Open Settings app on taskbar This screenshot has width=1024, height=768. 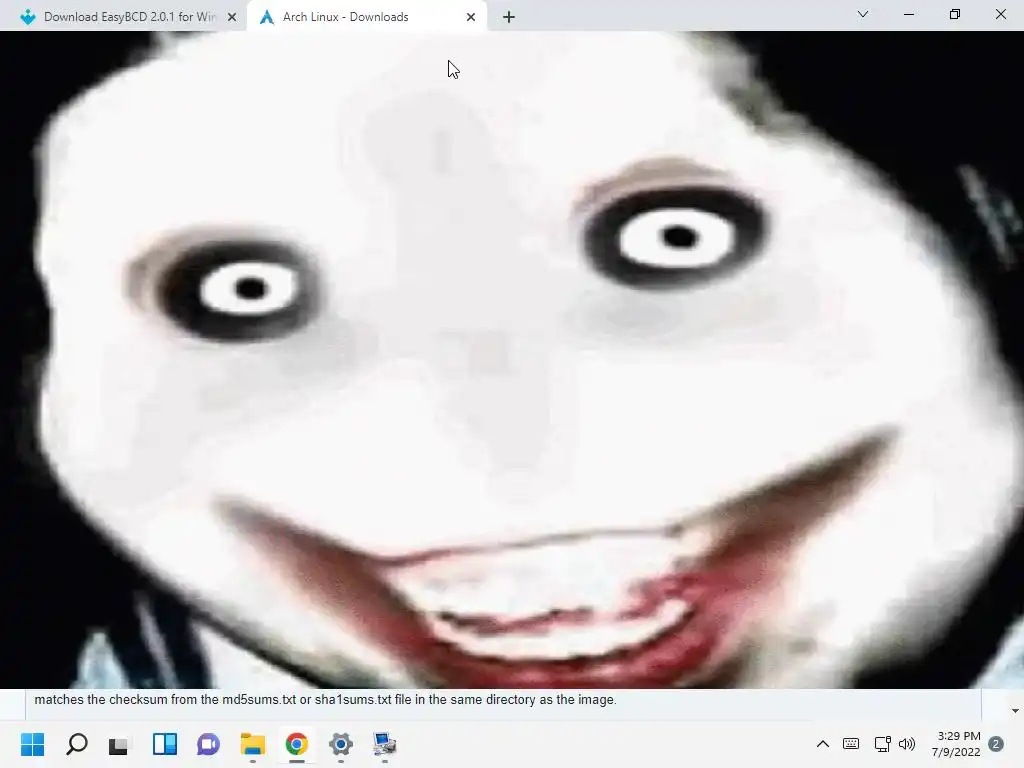pos(340,744)
